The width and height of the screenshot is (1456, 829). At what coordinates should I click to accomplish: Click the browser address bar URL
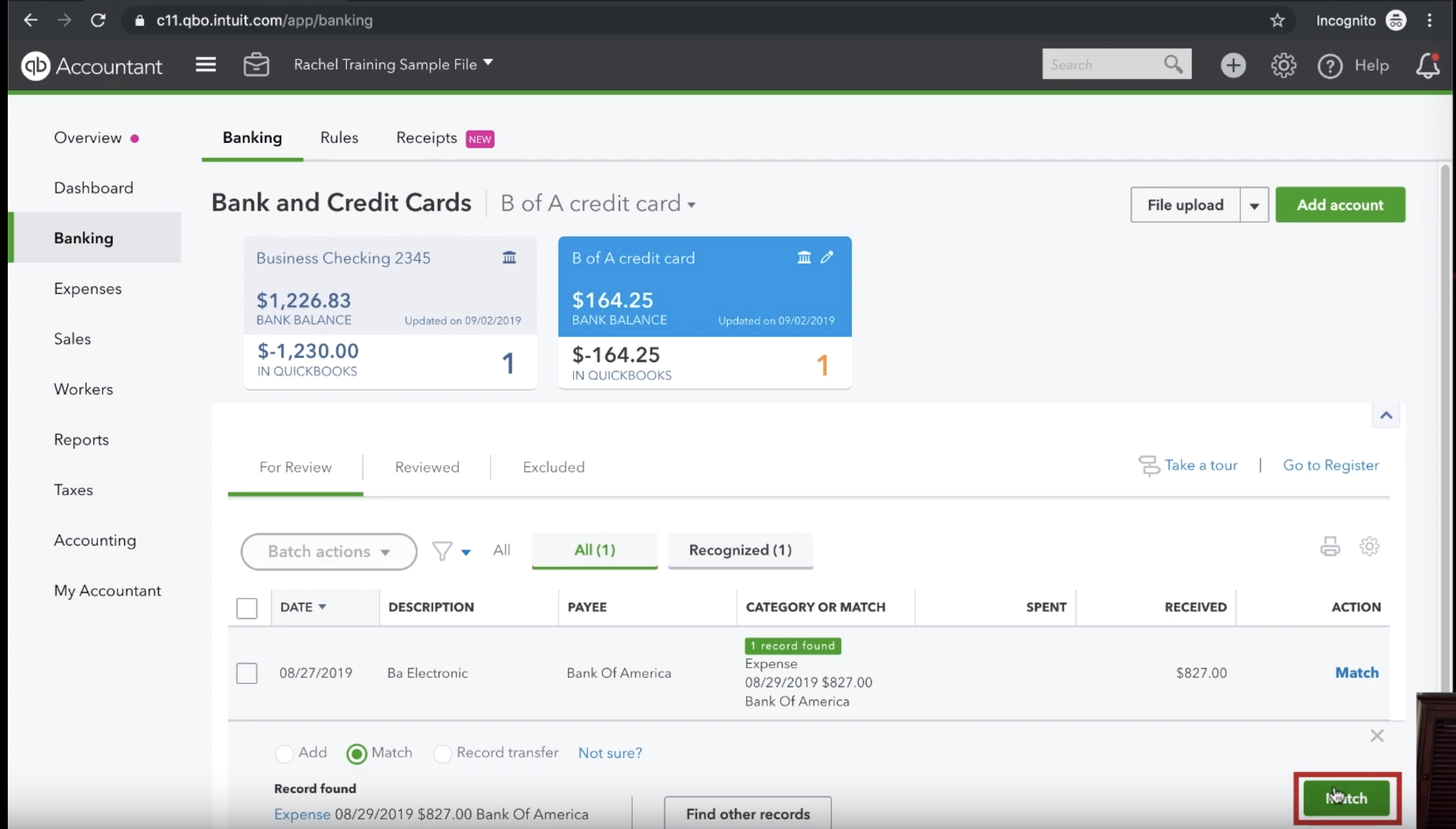pos(264,21)
